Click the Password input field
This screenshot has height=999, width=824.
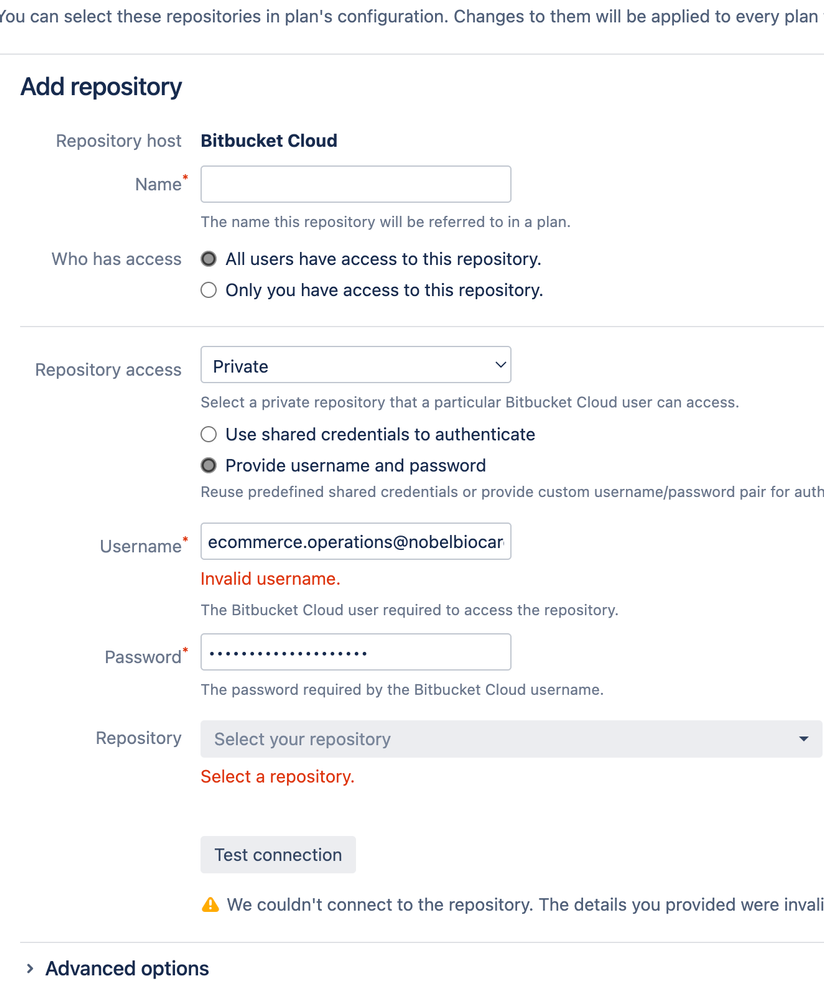tap(356, 652)
